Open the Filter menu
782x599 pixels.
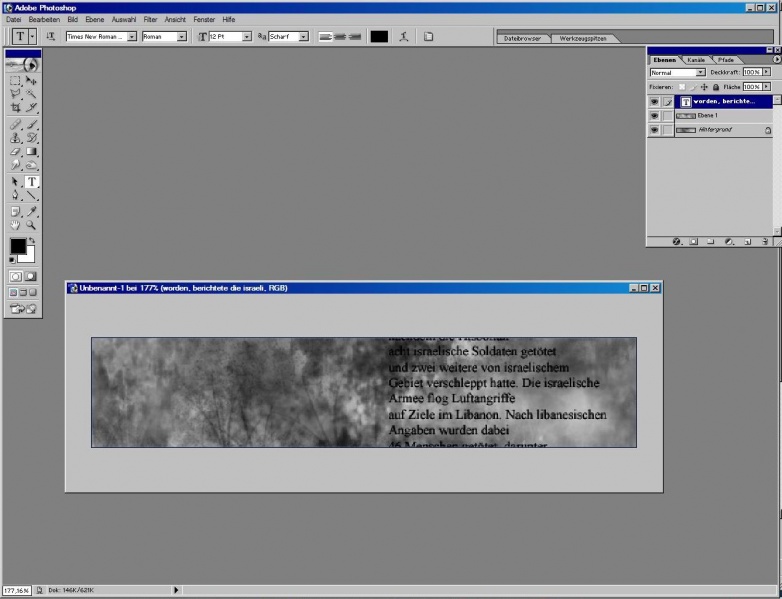[x=150, y=19]
